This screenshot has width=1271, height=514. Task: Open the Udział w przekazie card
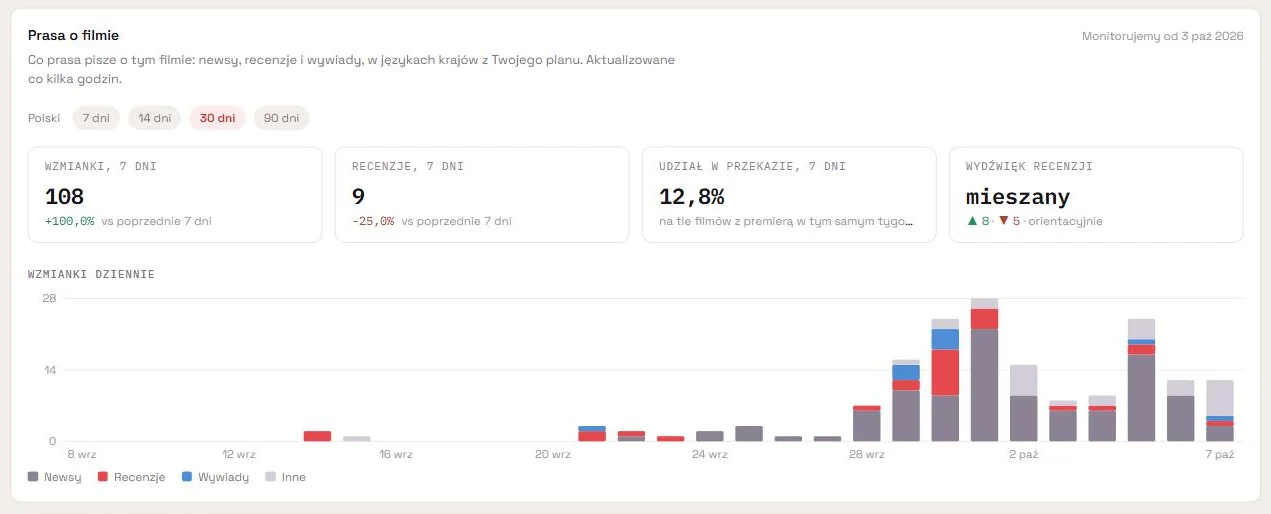tap(789, 195)
